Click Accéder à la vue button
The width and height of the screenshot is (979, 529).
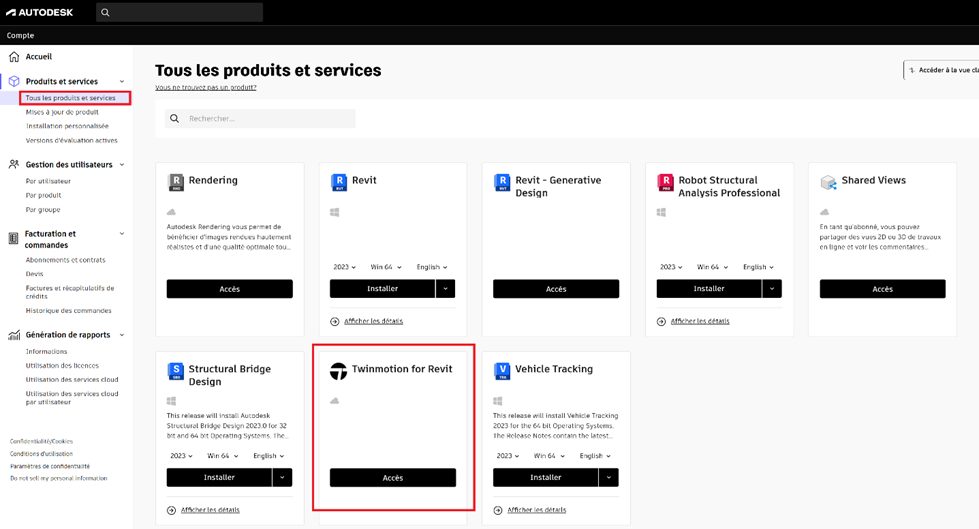pyautogui.click(x=941, y=70)
